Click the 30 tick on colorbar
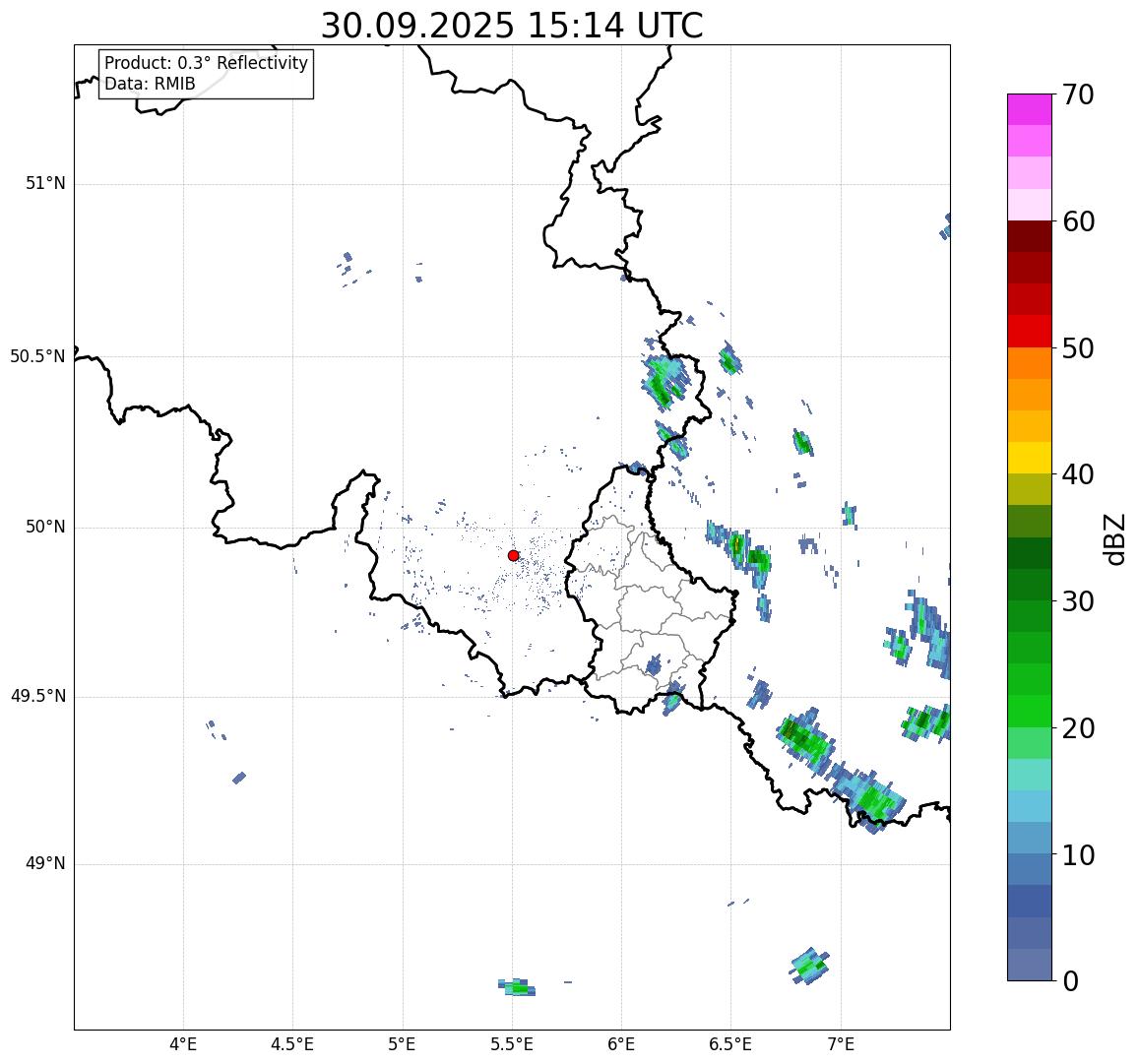Image resolution: width=1139 pixels, height=1064 pixels. pyautogui.click(x=1078, y=601)
